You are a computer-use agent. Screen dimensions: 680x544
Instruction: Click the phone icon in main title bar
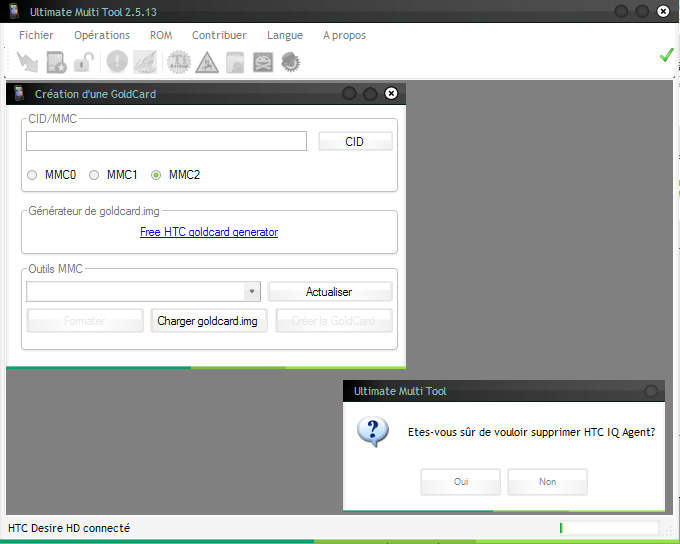(14, 11)
